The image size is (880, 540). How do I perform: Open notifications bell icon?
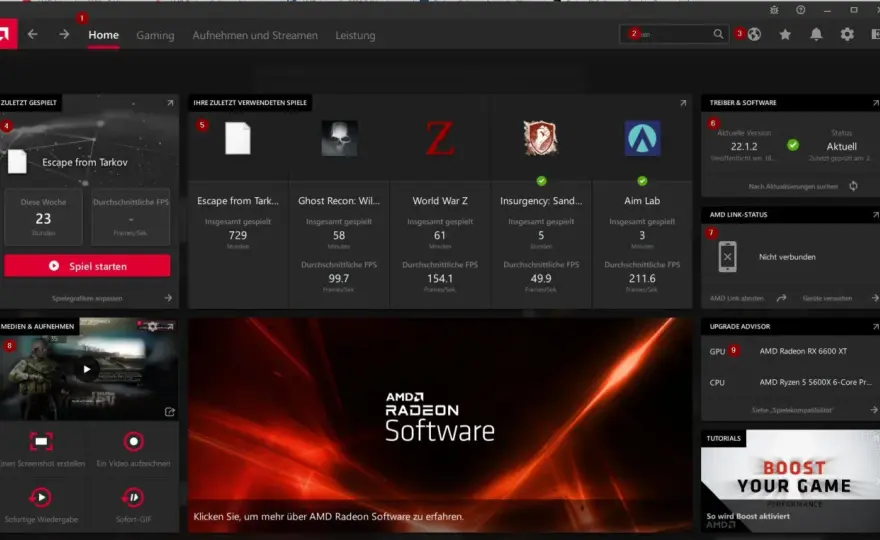coord(816,35)
